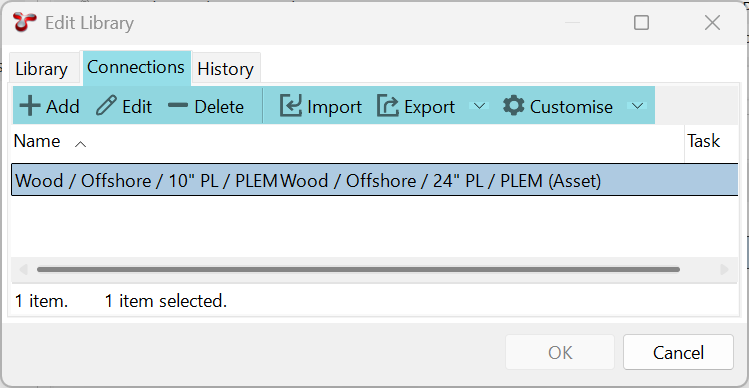Click the Add plus icon
This screenshot has height=388, width=749.
pos(30,106)
